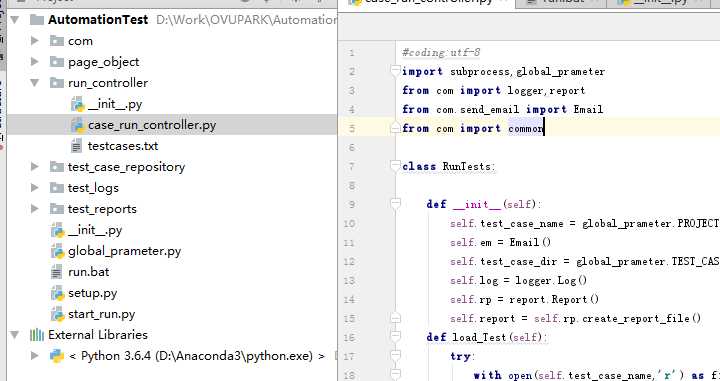720x381 pixels.
Task: Click 'Email' import name on line 4
Action: coord(588,109)
